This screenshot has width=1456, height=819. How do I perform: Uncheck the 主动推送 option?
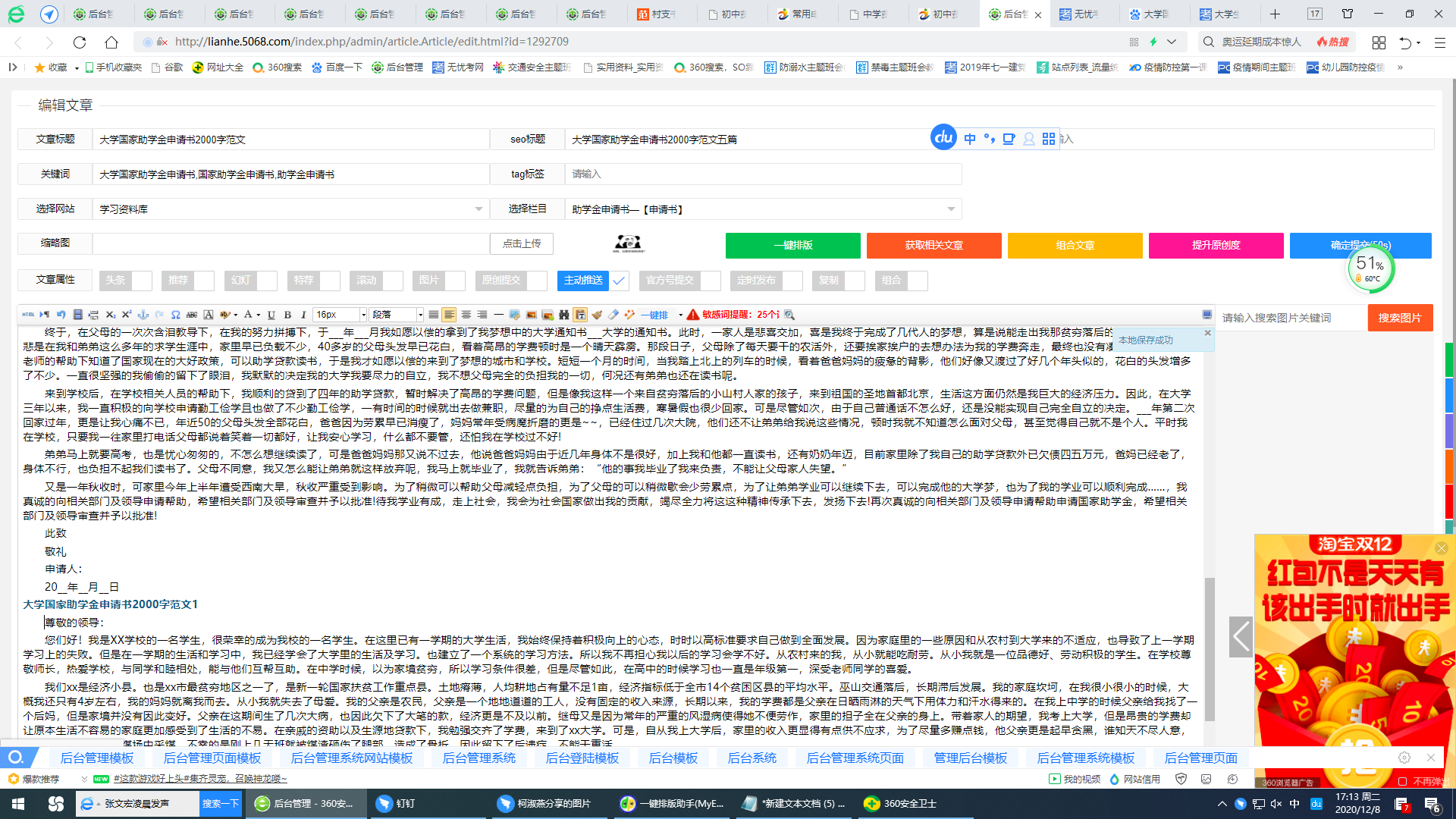pos(619,281)
